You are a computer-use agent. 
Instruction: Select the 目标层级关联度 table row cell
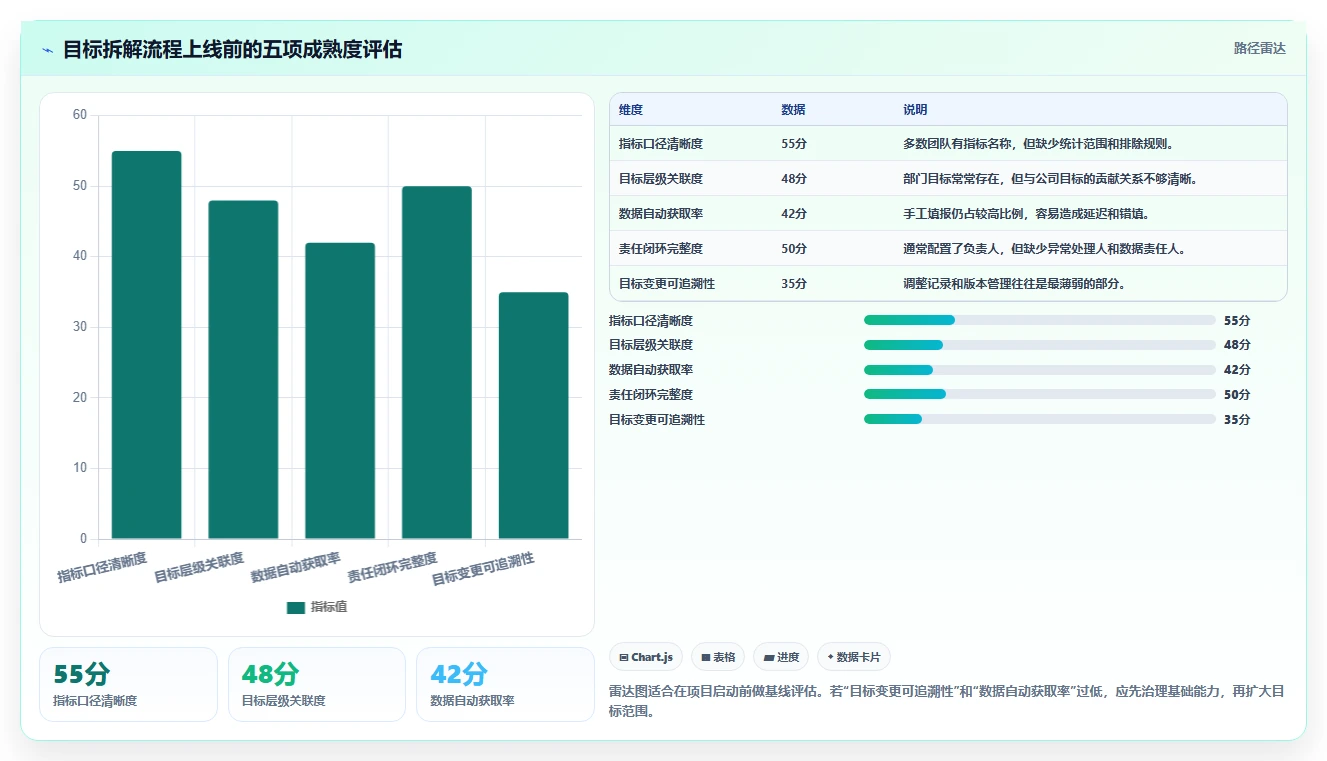[661, 179]
